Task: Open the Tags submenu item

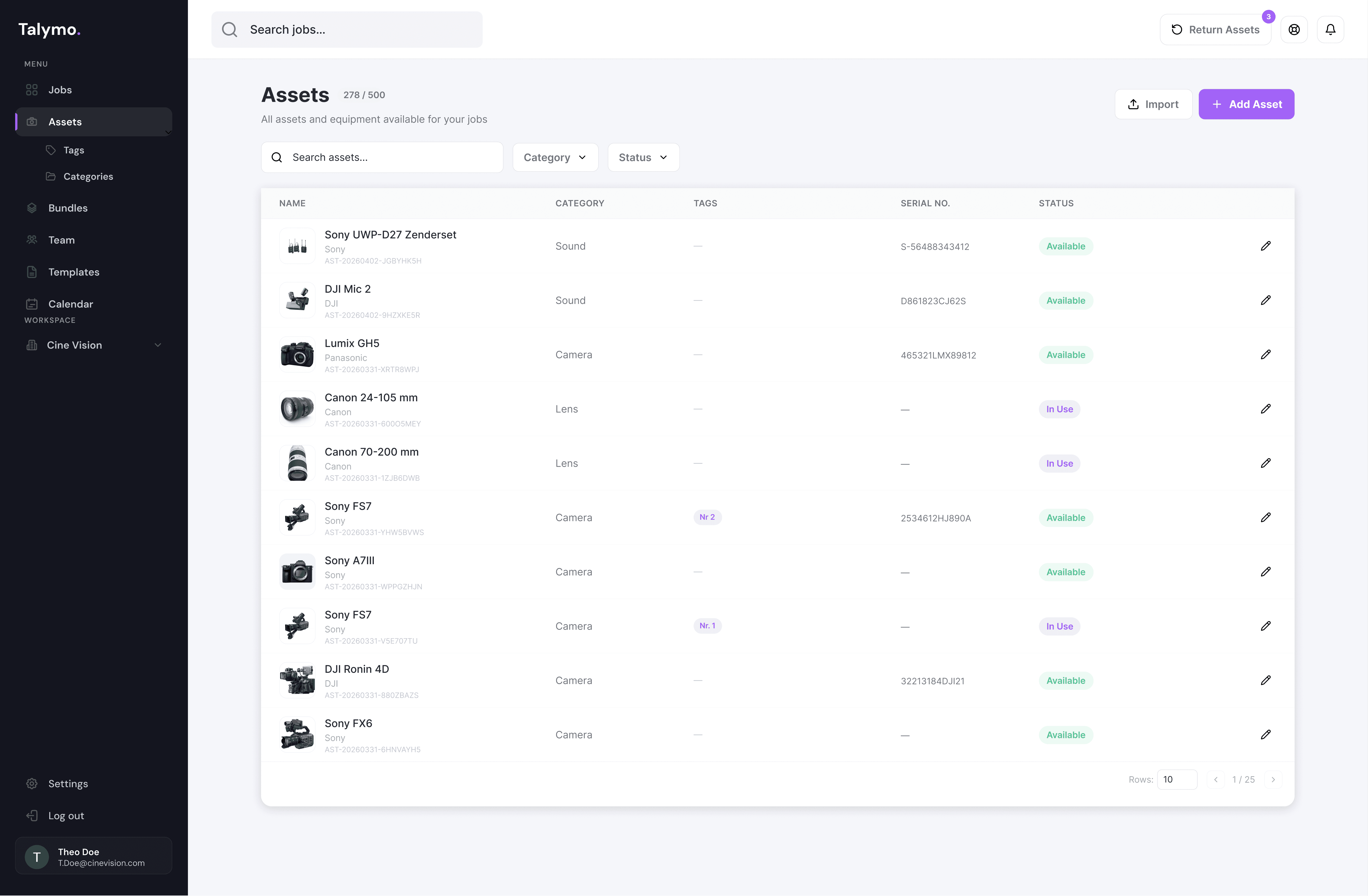Action: coord(74,150)
